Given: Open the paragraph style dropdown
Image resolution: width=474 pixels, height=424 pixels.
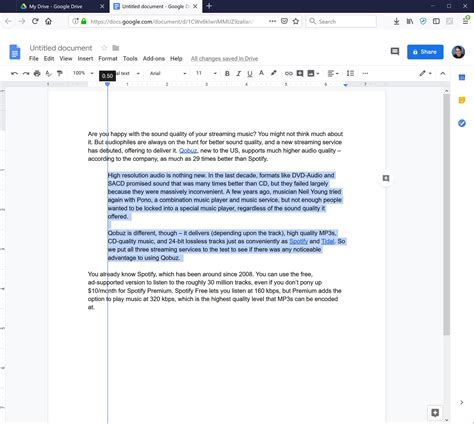Looking at the screenshot, I should [x=128, y=73].
